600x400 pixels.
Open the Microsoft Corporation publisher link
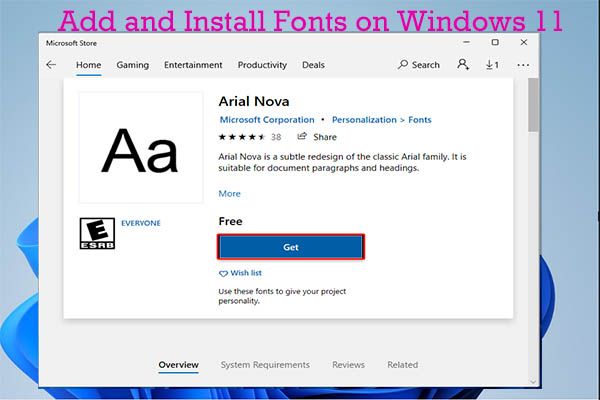tap(267, 120)
